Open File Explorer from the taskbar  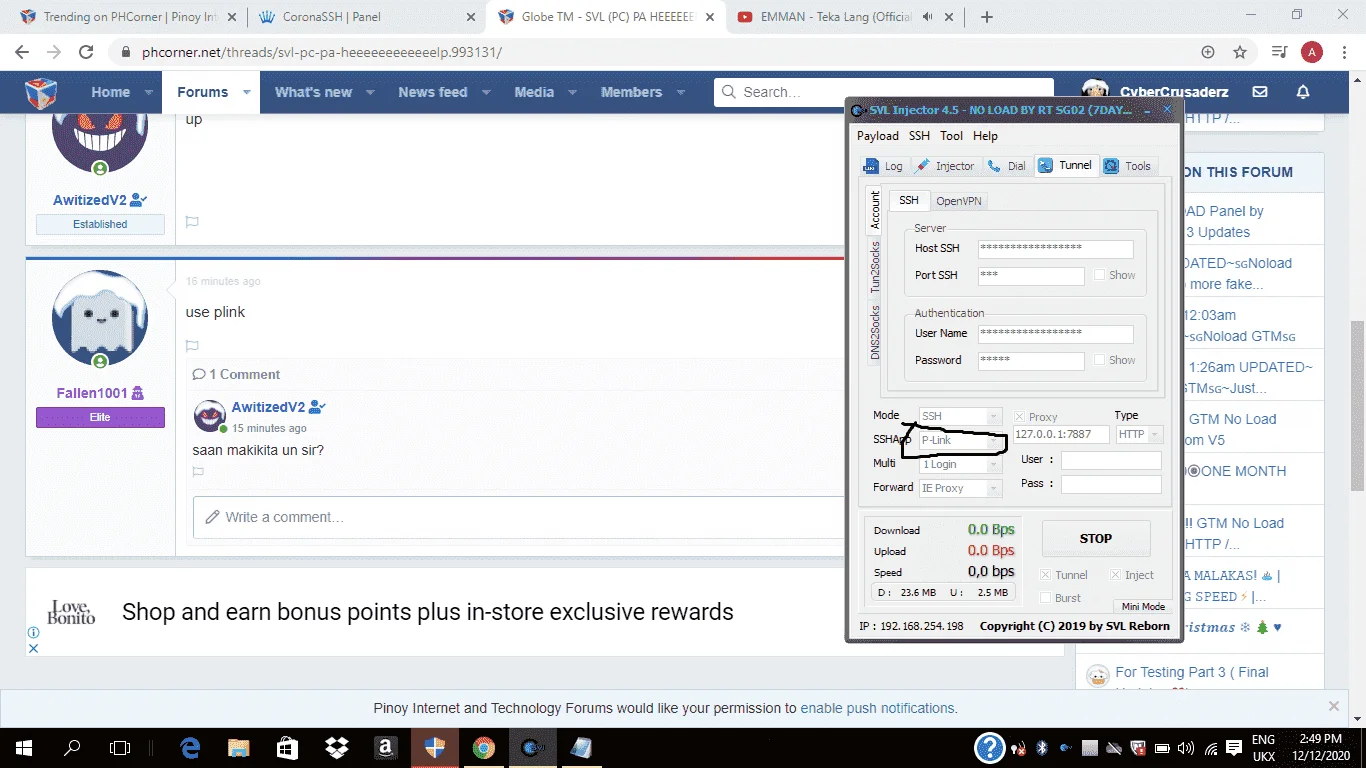238,747
